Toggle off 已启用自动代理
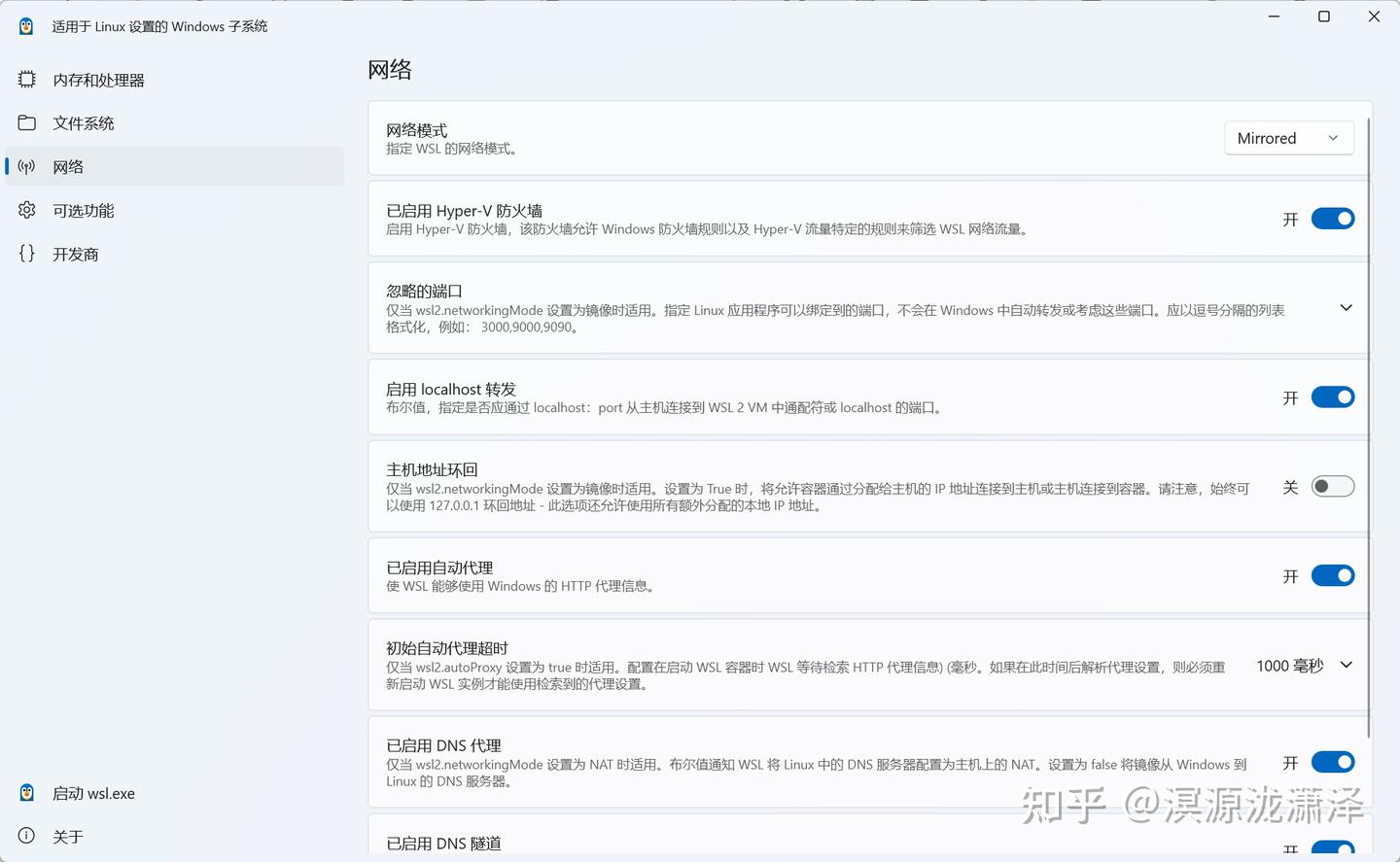1400x862 pixels. pos(1333,575)
